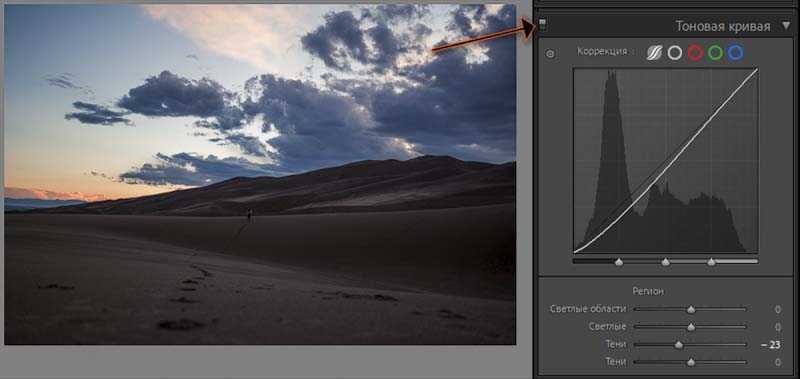Click the left region split marker under curve
The height and width of the screenshot is (379, 800).
[619, 262]
